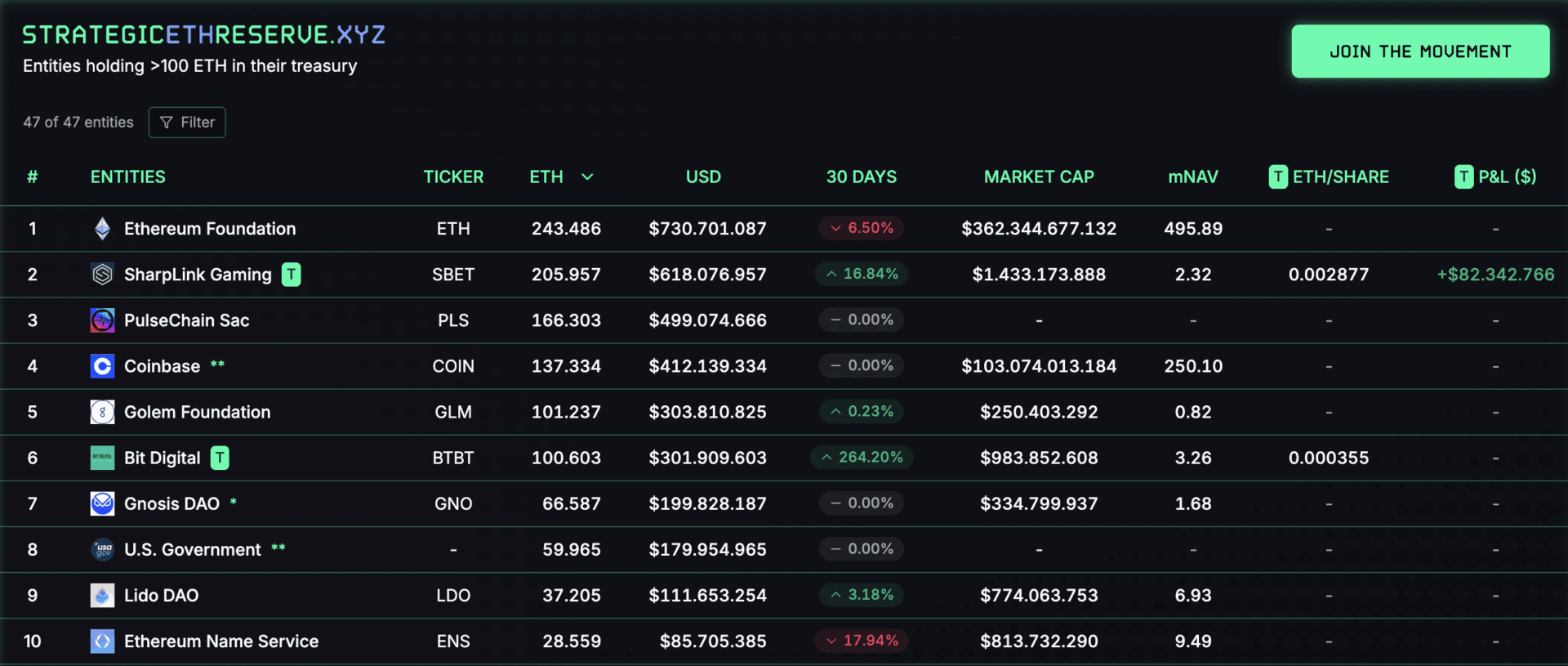Image resolution: width=1568 pixels, height=666 pixels.
Task: Open the Lido DAO entity name
Action: (x=161, y=595)
